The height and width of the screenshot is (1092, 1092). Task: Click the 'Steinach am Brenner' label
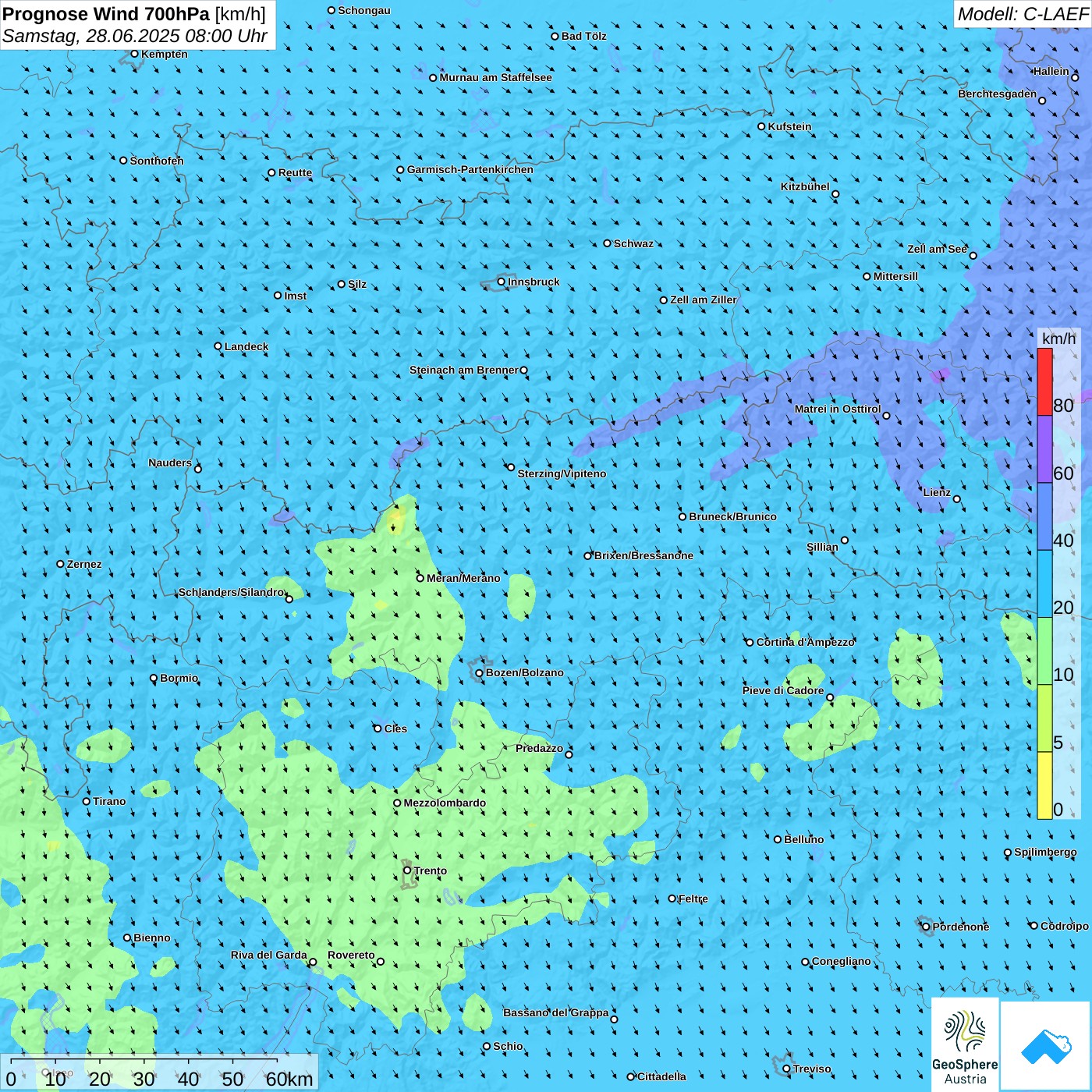(464, 370)
